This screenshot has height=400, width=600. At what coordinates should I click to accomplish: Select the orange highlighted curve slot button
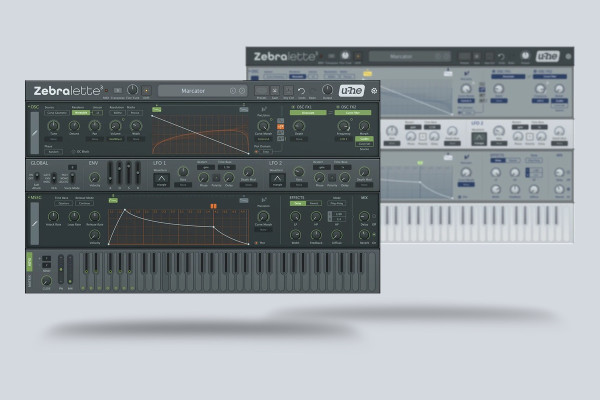[280, 126]
